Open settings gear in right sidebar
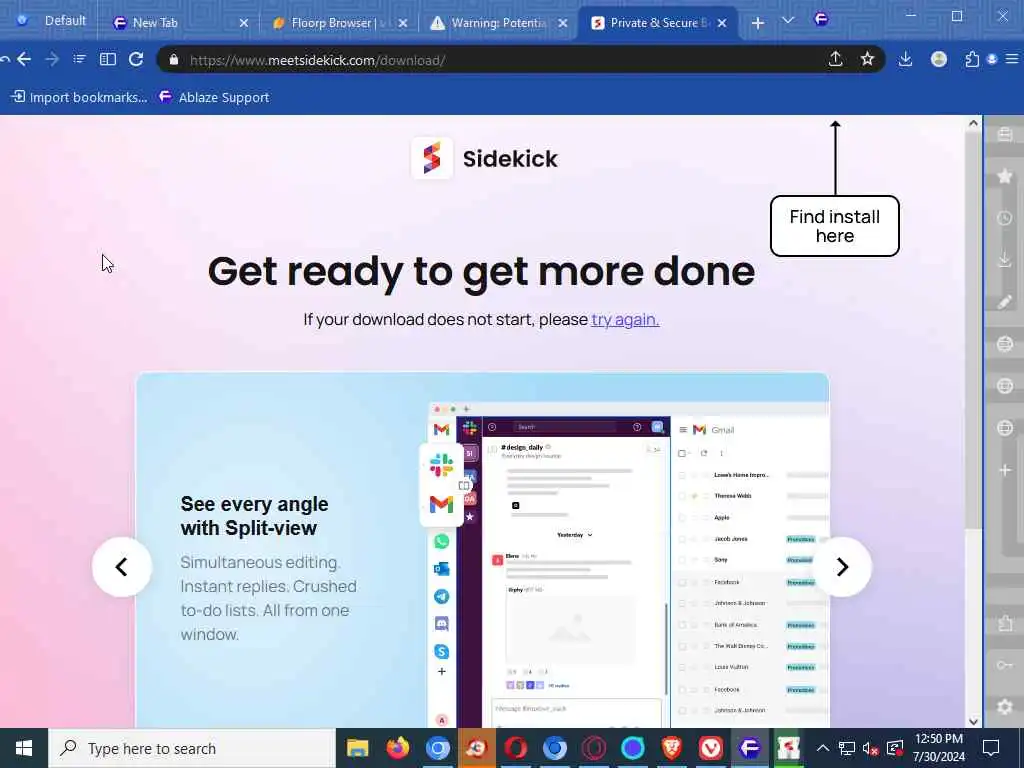 (x=1005, y=706)
